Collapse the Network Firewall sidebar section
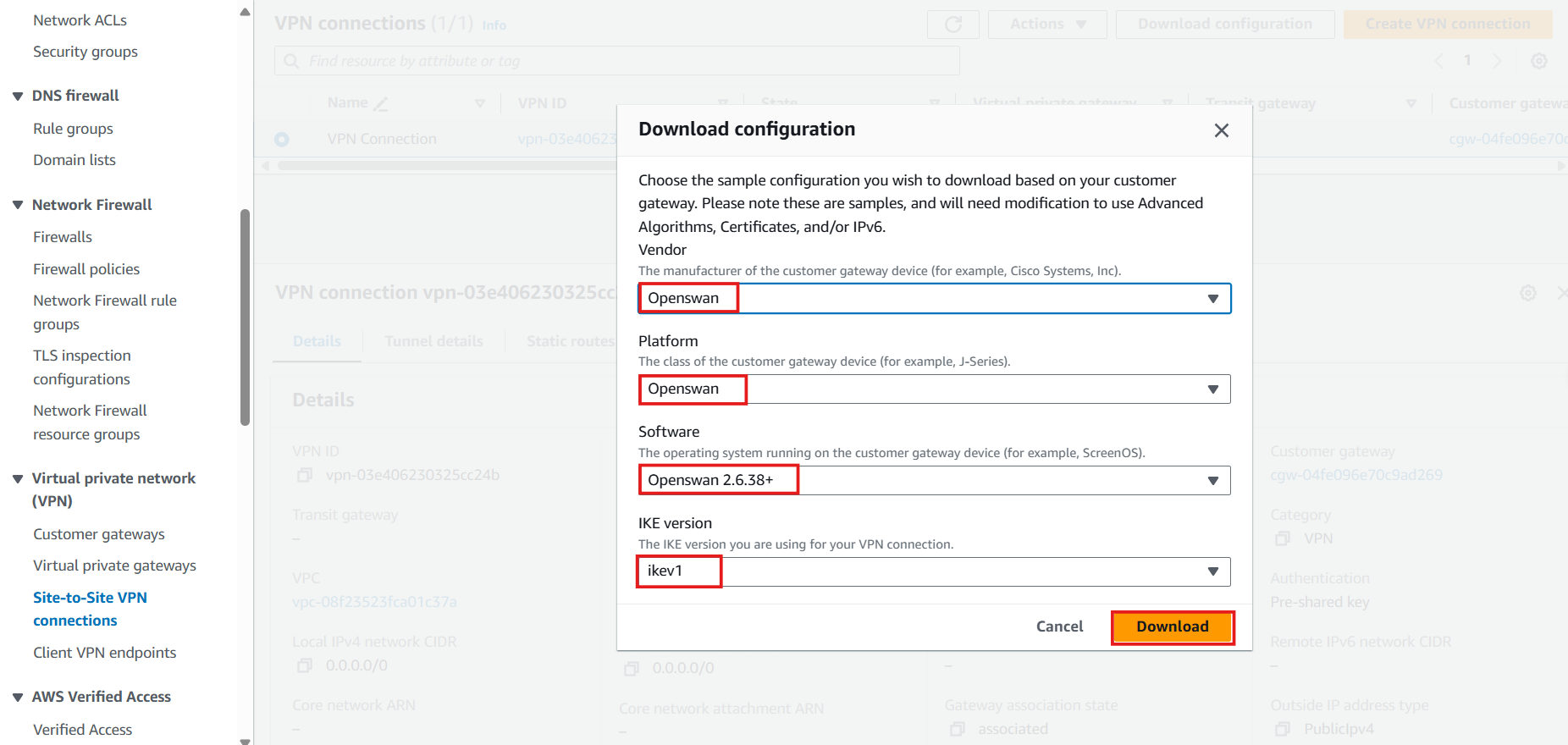The image size is (1568, 745). pyautogui.click(x=18, y=205)
